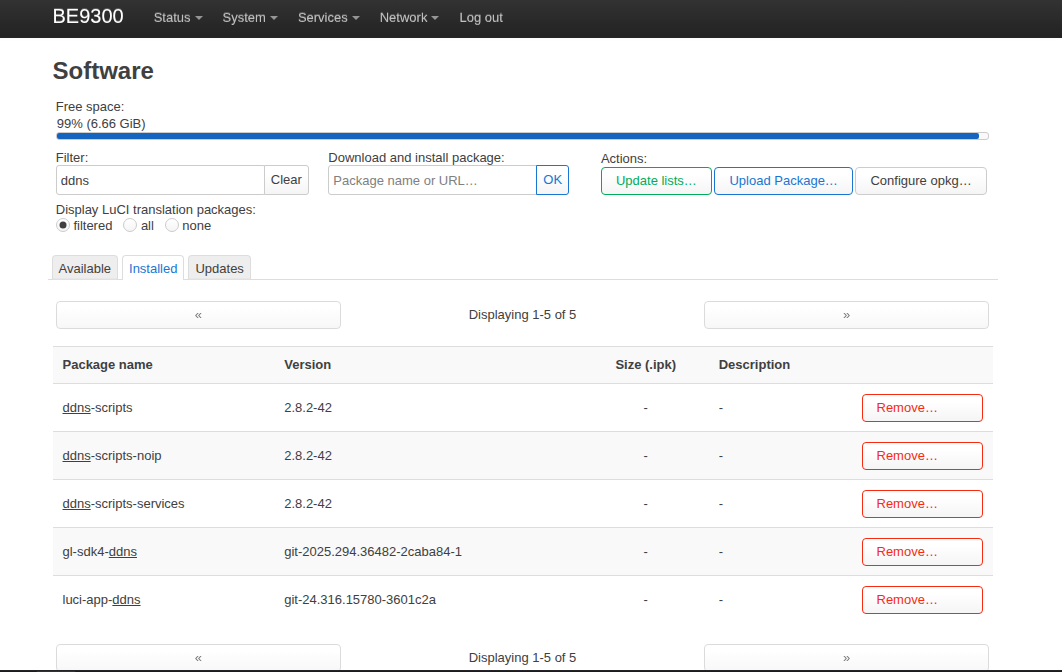Viewport: 1062px width, 672px height.
Task: Select the 'filtered' translation radio button
Action: click(x=63, y=226)
